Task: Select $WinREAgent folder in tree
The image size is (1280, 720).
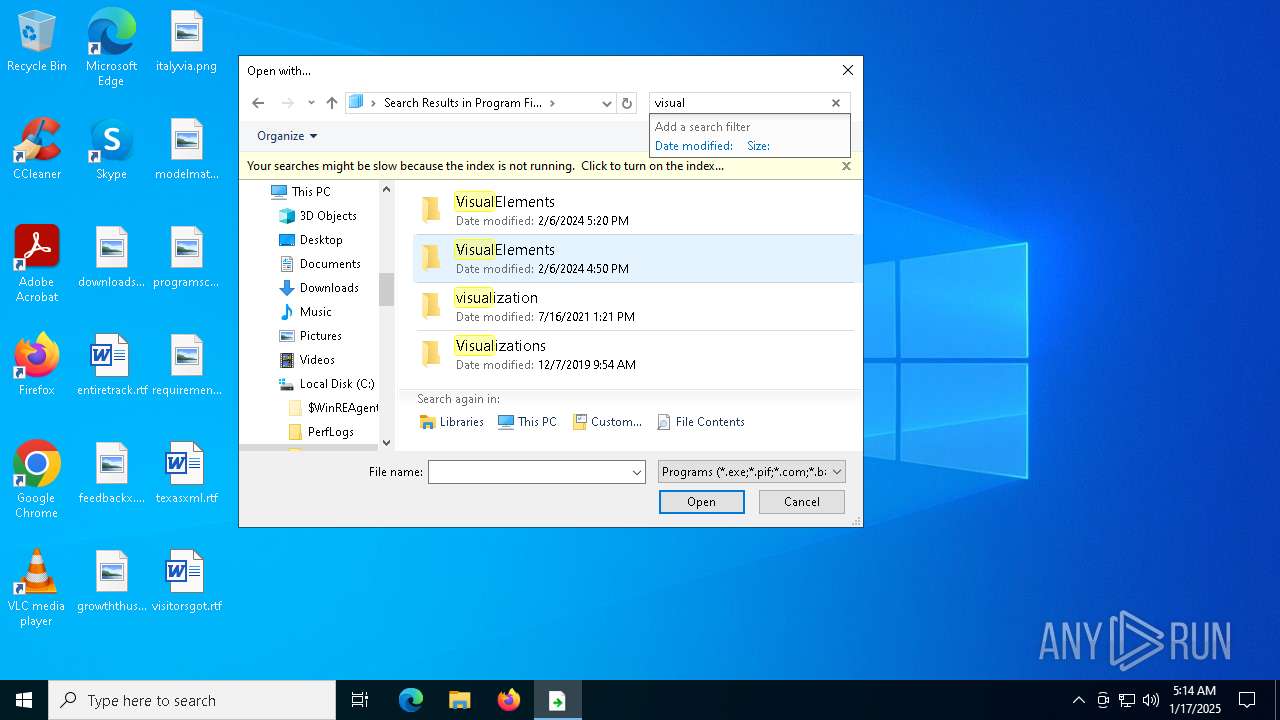Action: tap(333, 408)
